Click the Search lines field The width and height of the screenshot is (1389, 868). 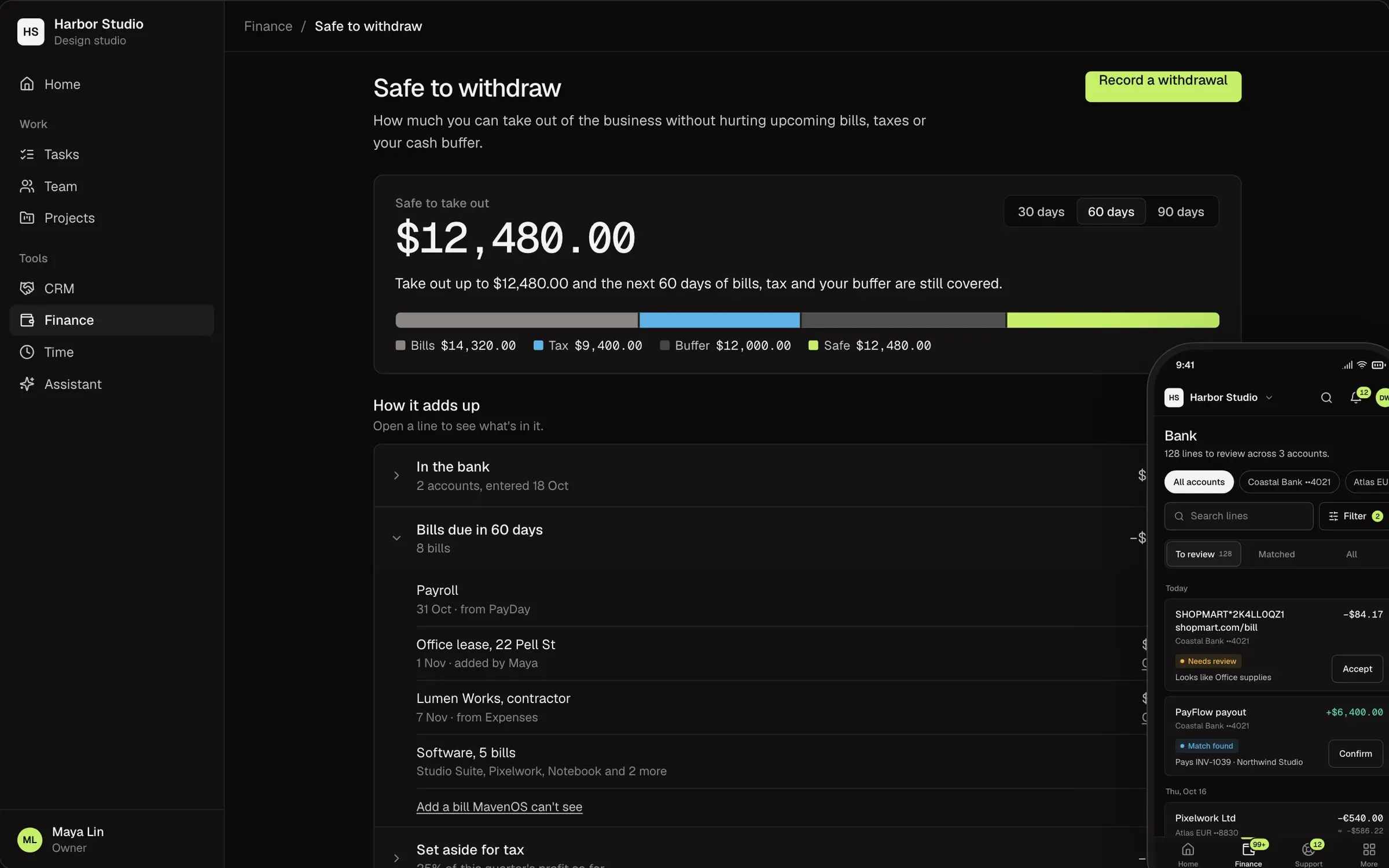click(x=1239, y=516)
